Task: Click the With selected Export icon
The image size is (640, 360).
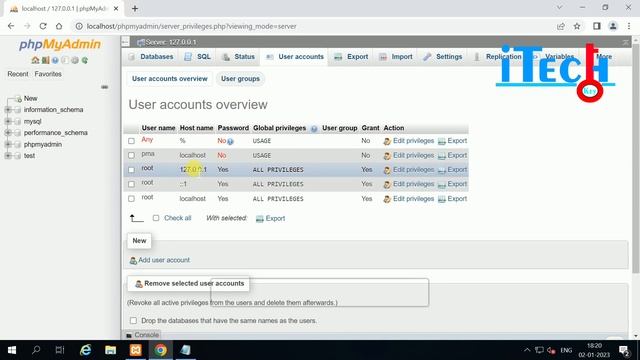Action: [x=260, y=219]
